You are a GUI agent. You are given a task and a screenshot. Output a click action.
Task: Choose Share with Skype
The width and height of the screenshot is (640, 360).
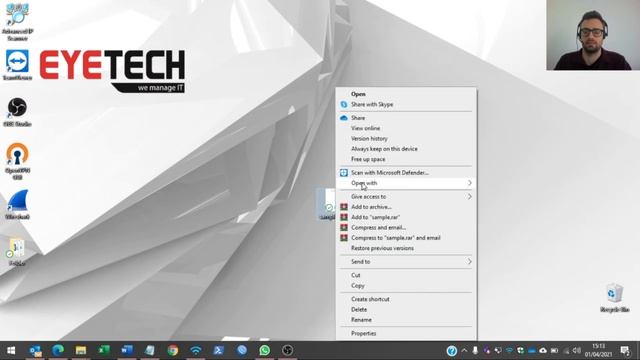(406, 104)
